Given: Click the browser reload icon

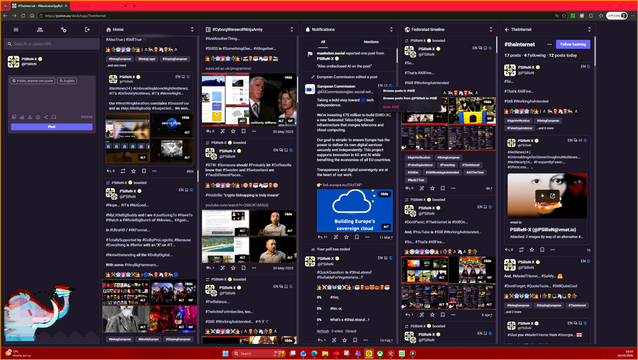Looking at the screenshot, I should 23,15.
